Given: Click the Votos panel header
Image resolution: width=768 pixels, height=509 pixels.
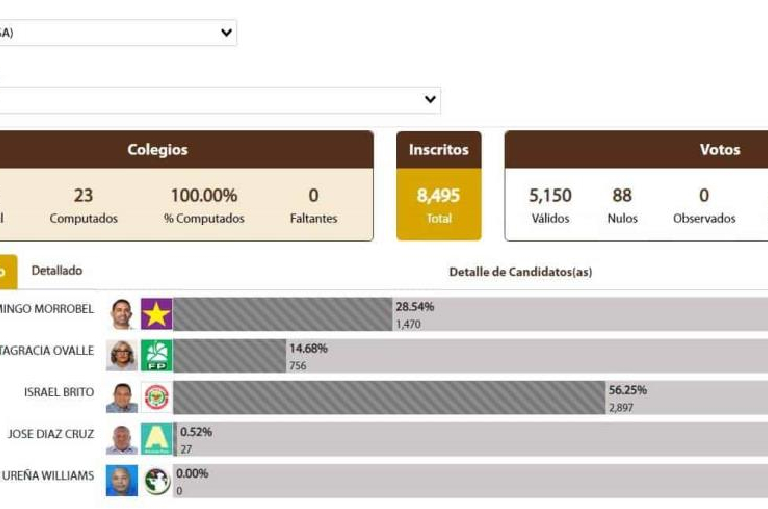Looking at the screenshot, I should (x=636, y=149).
